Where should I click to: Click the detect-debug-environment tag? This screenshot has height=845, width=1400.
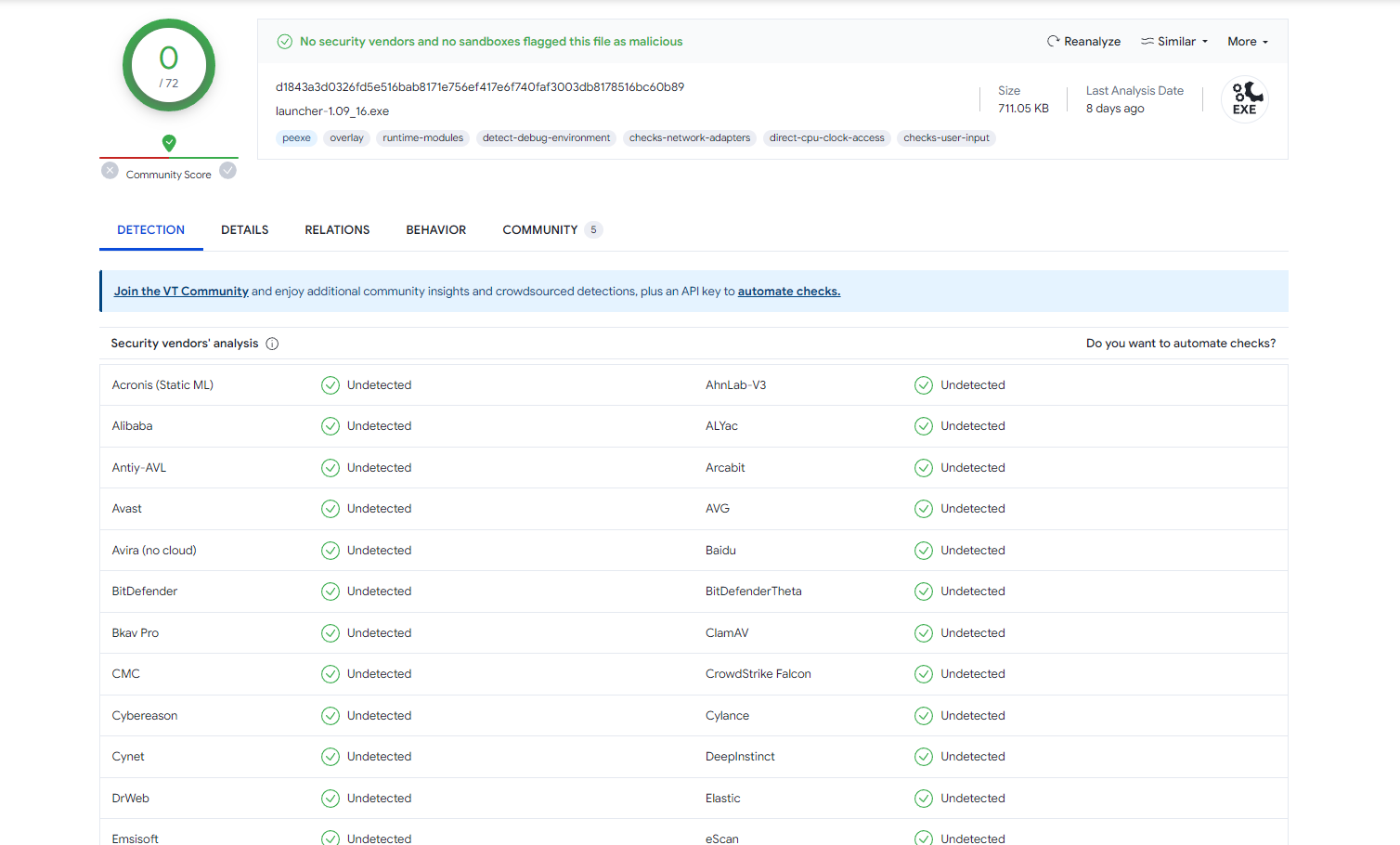547,138
